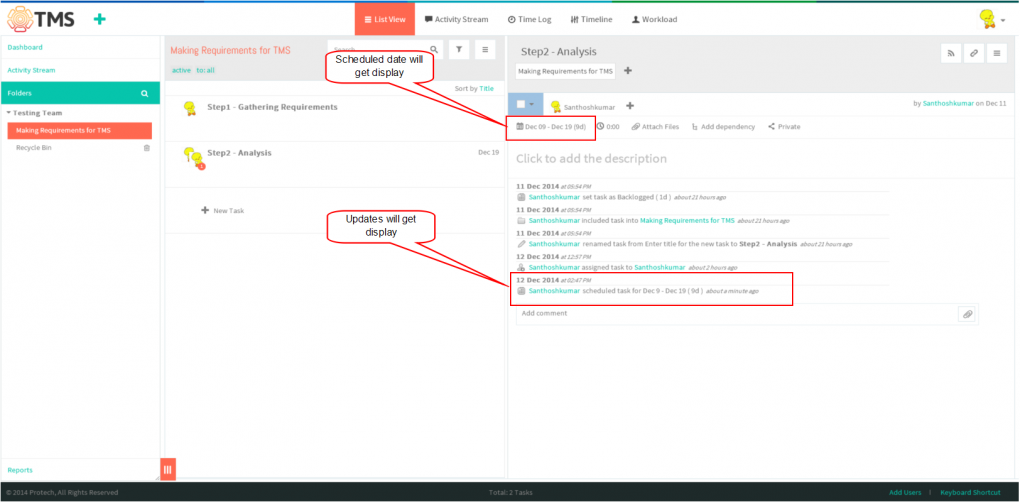Click the search magnifier in task list
The height and width of the screenshot is (502, 1020).
(434, 49)
